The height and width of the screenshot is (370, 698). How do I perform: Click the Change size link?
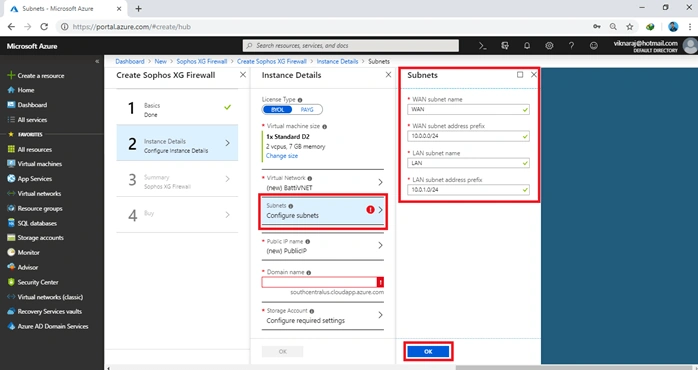click(282, 156)
